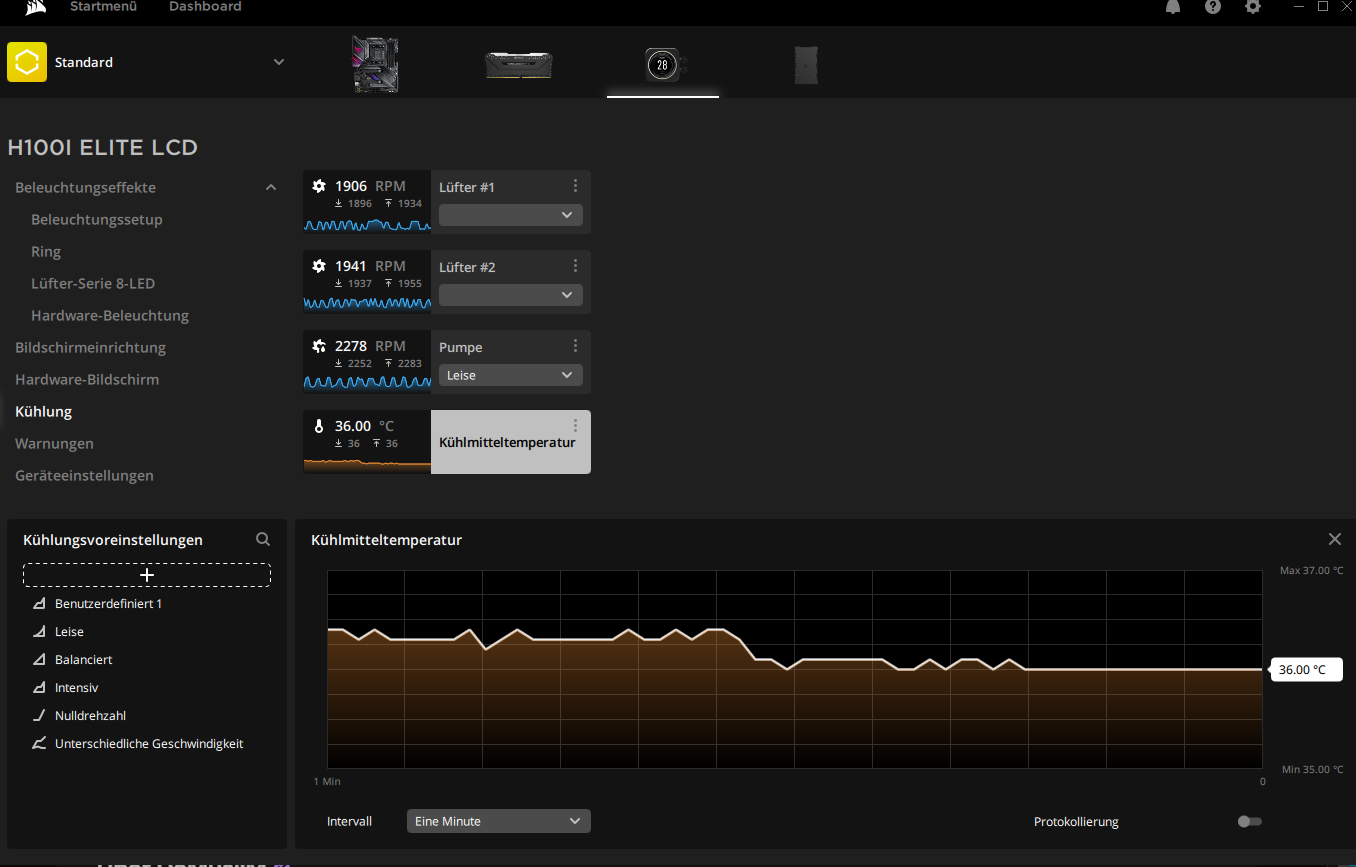
Task: Select the Balanciert cooling preset label
Action: pos(83,660)
